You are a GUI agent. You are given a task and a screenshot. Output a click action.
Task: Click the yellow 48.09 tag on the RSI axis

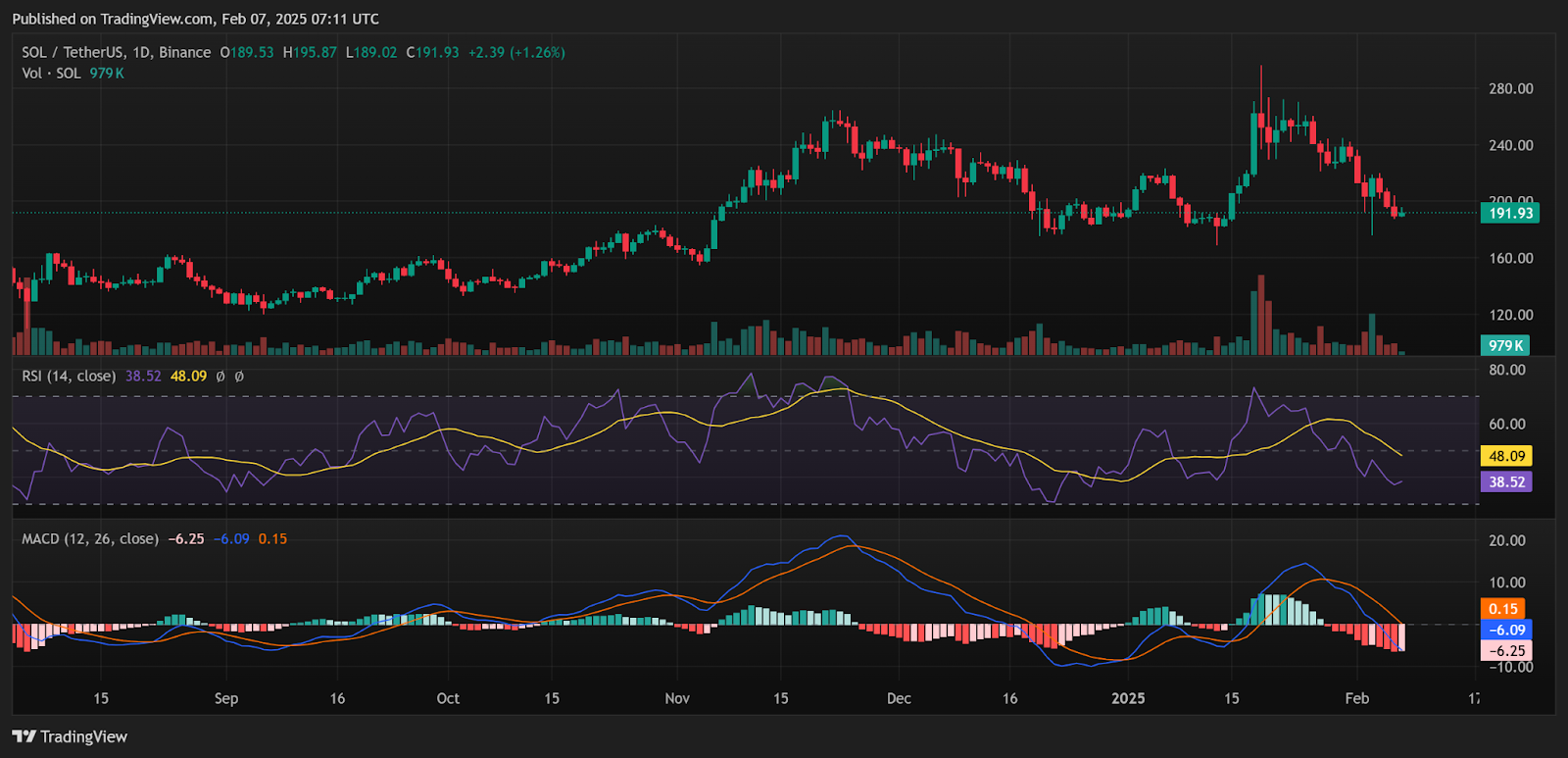(x=1506, y=456)
